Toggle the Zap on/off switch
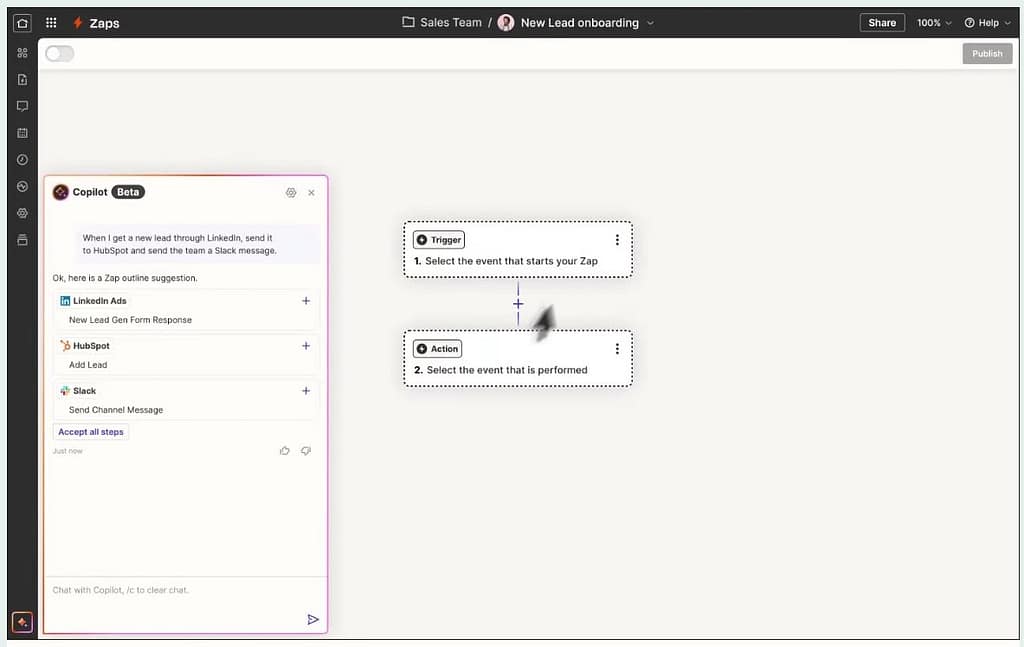Image resolution: width=1024 pixels, height=647 pixels. (60, 53)
